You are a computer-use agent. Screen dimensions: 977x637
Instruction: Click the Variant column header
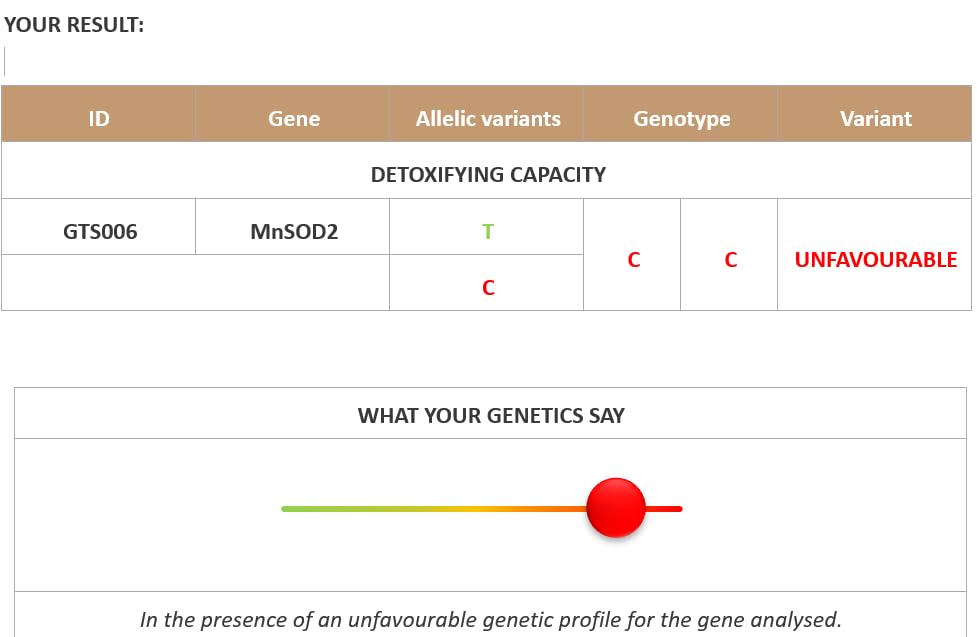click(875, 119)
